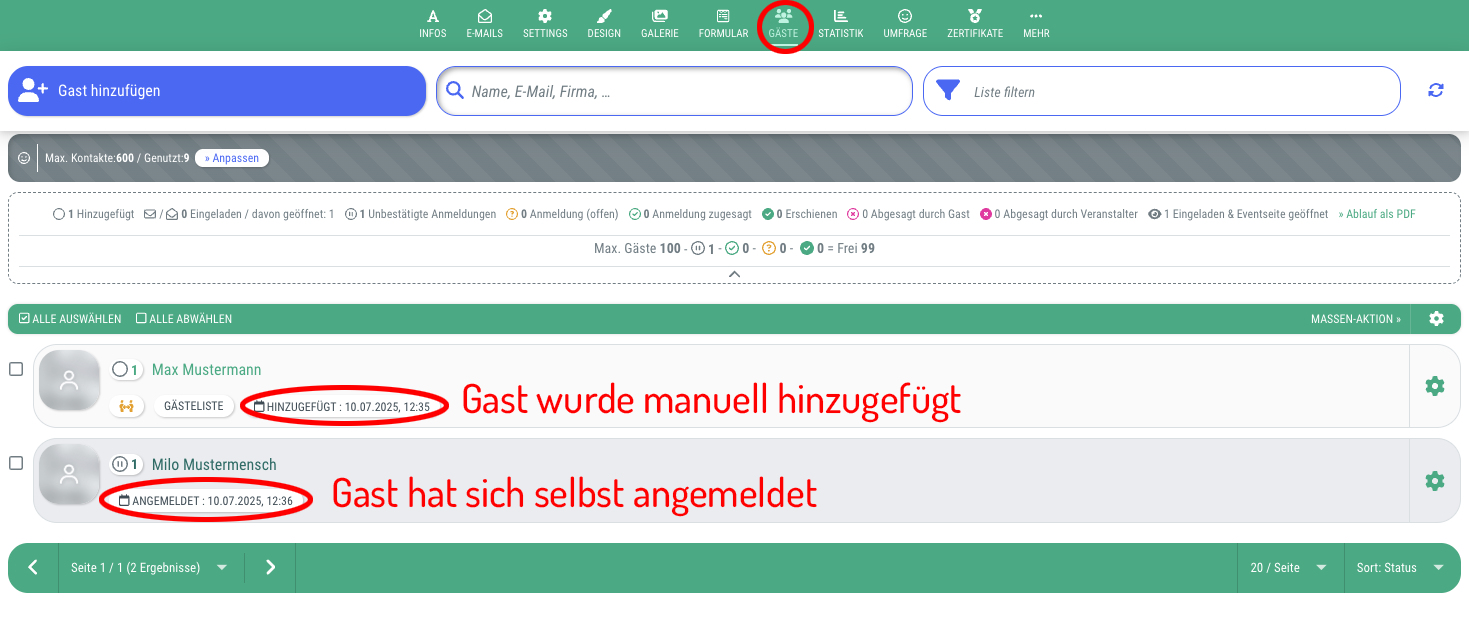This screenshot has height=627, width=1469.
Task: Click Max Mustermann's status circle badge
Action: pyautogui.click(x=126, y=370)
